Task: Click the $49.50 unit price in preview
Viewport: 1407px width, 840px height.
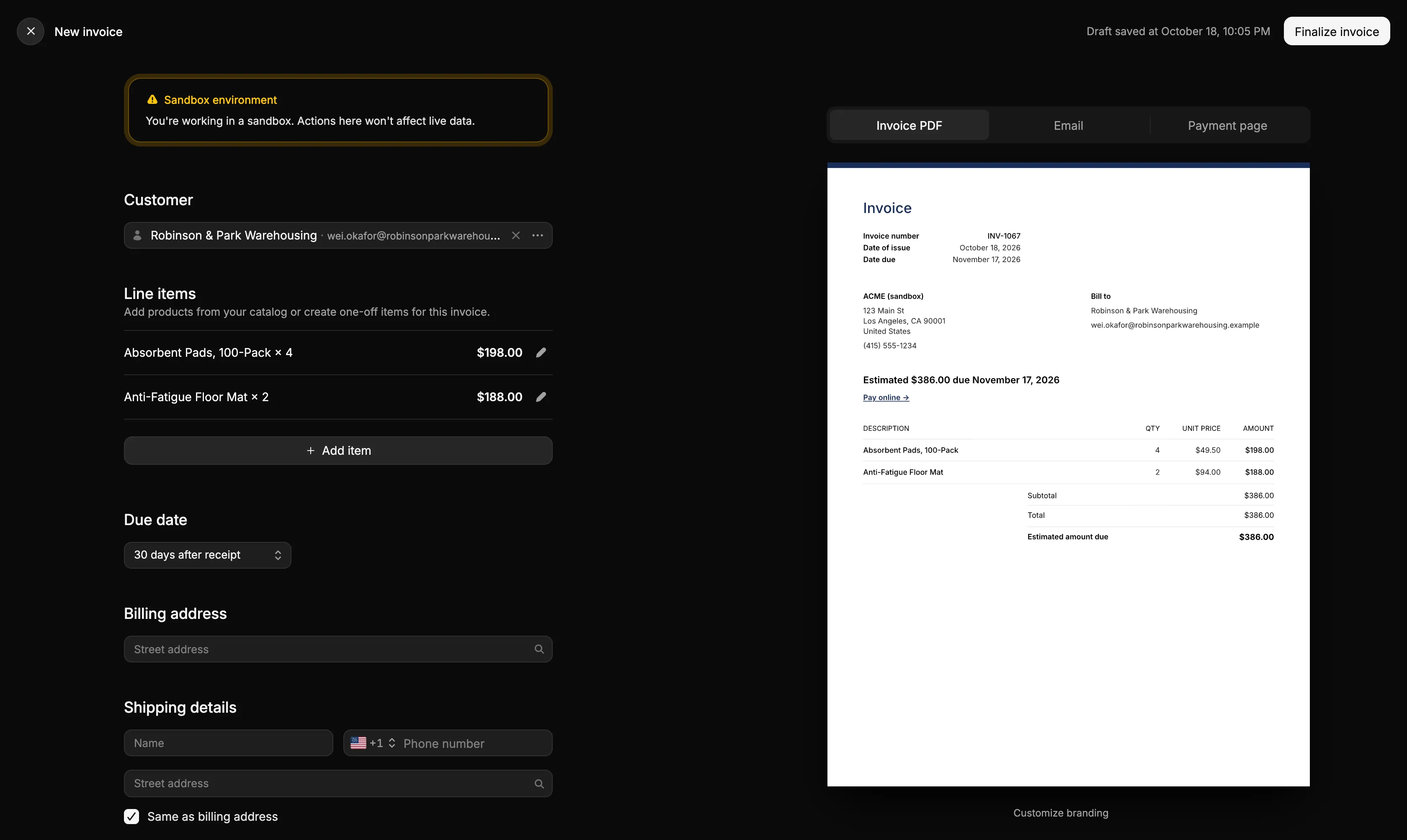Action: (1208, 450)
